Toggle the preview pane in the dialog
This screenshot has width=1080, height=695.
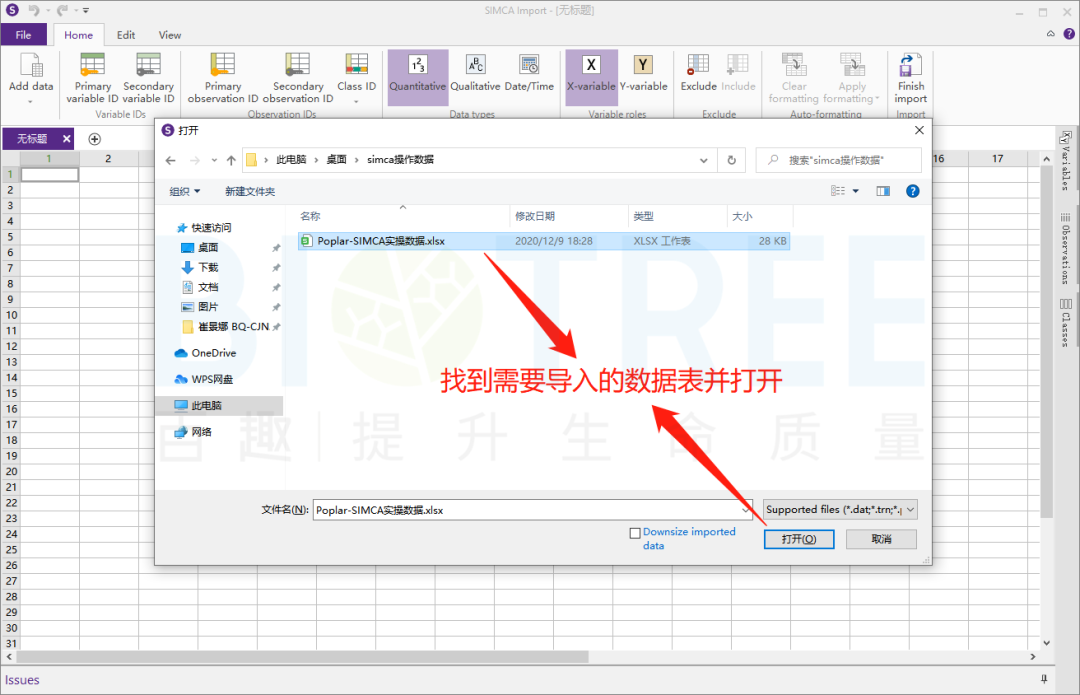[883, 190]
